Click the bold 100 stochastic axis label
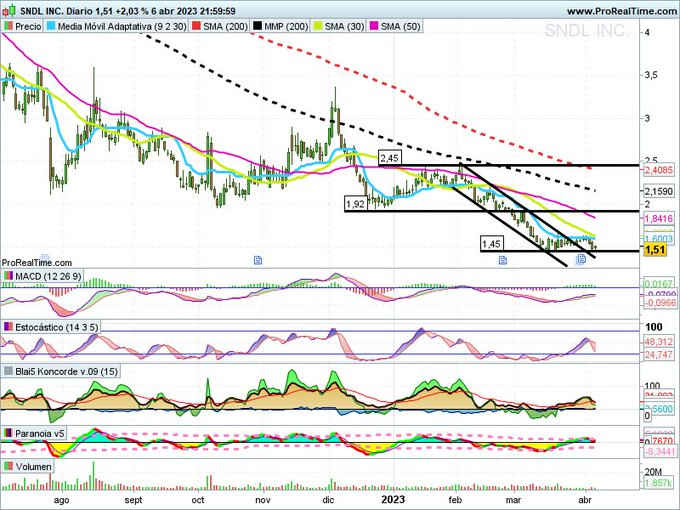Viewport: 680px width, 510px height. [654, 327]
